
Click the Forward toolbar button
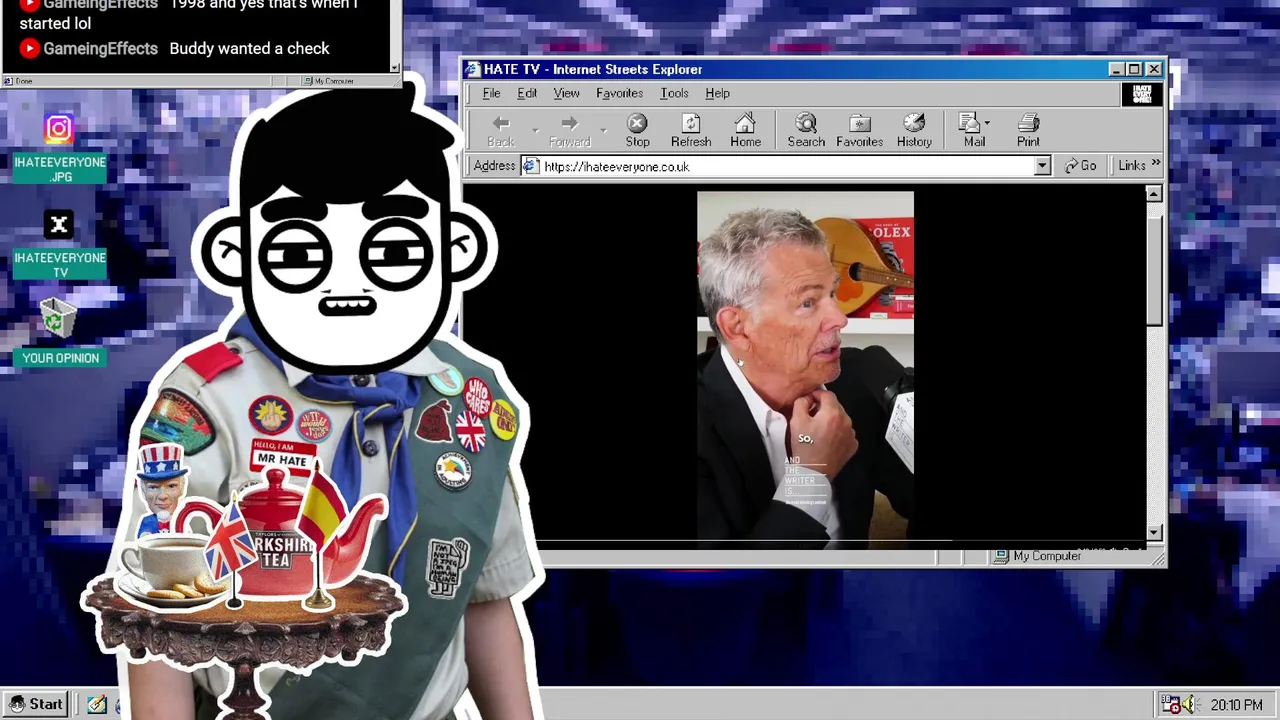569,131
